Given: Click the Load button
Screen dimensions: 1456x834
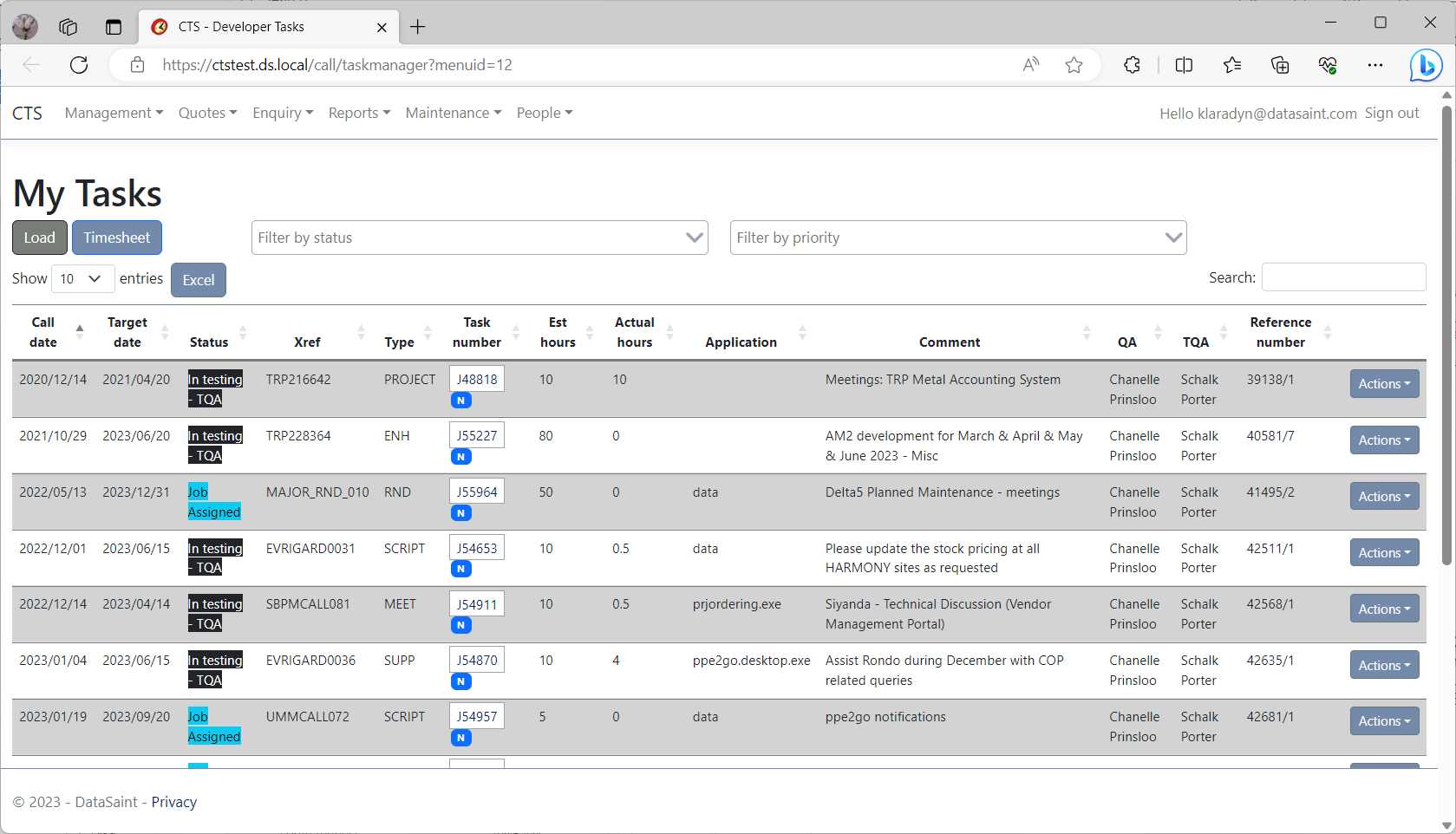Looking at the screenshot, I should pyautogui.click(x=40, y=238).
